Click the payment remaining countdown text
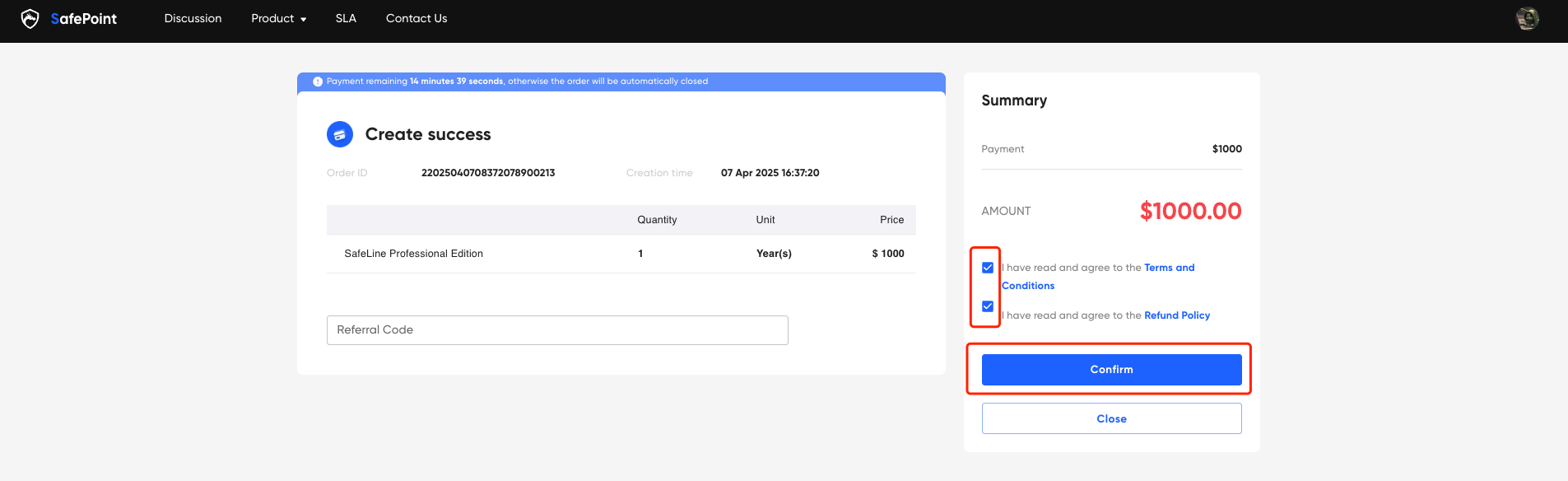This screenshot has height=481, width=1568. (x=517, y=82)
